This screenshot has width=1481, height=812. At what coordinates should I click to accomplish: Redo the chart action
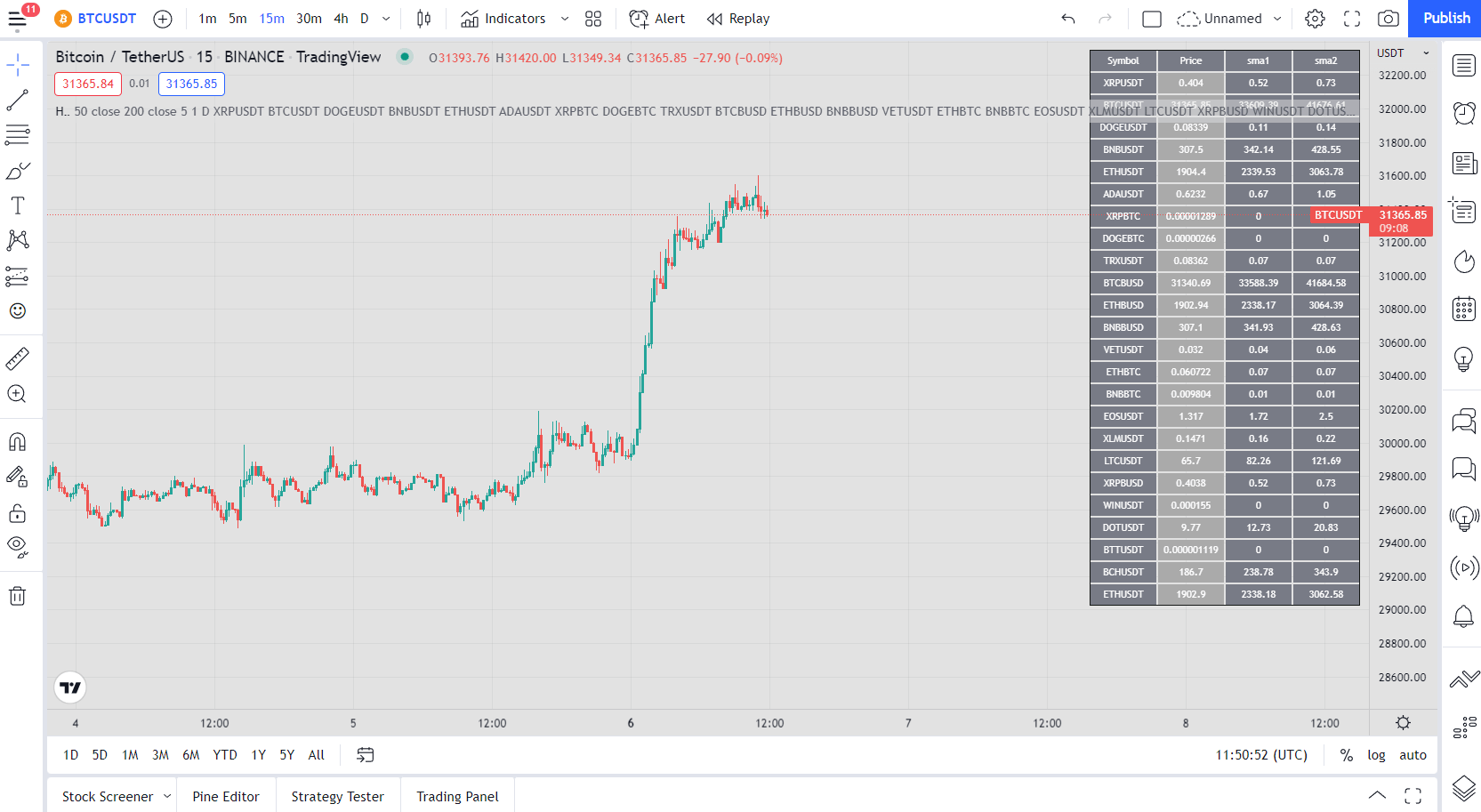(1105, 18)
